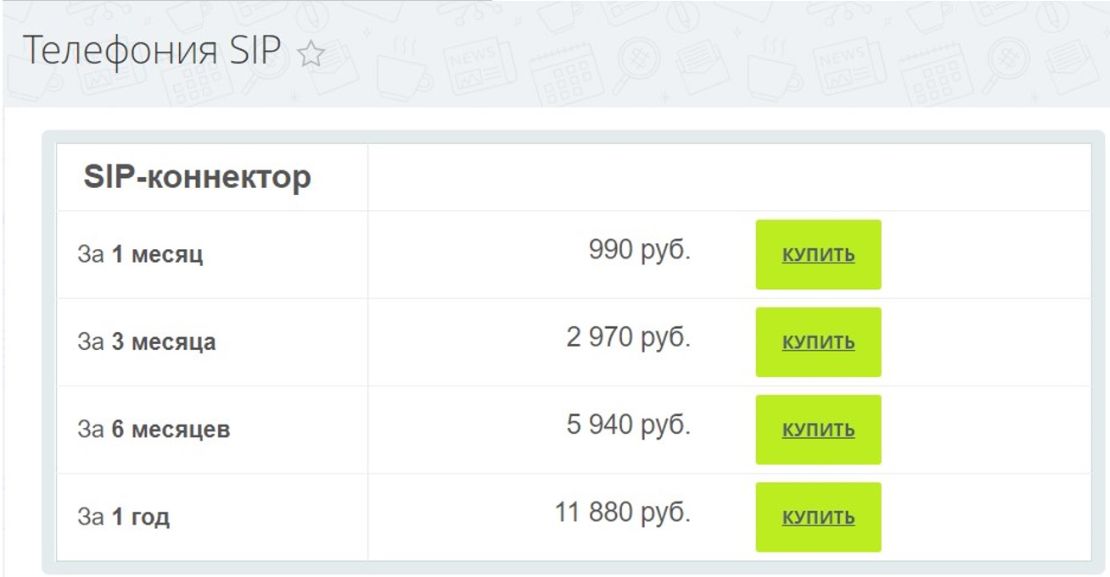Add Телефония SIP page to favorites star
The image size is (1110, 577).
312,56
